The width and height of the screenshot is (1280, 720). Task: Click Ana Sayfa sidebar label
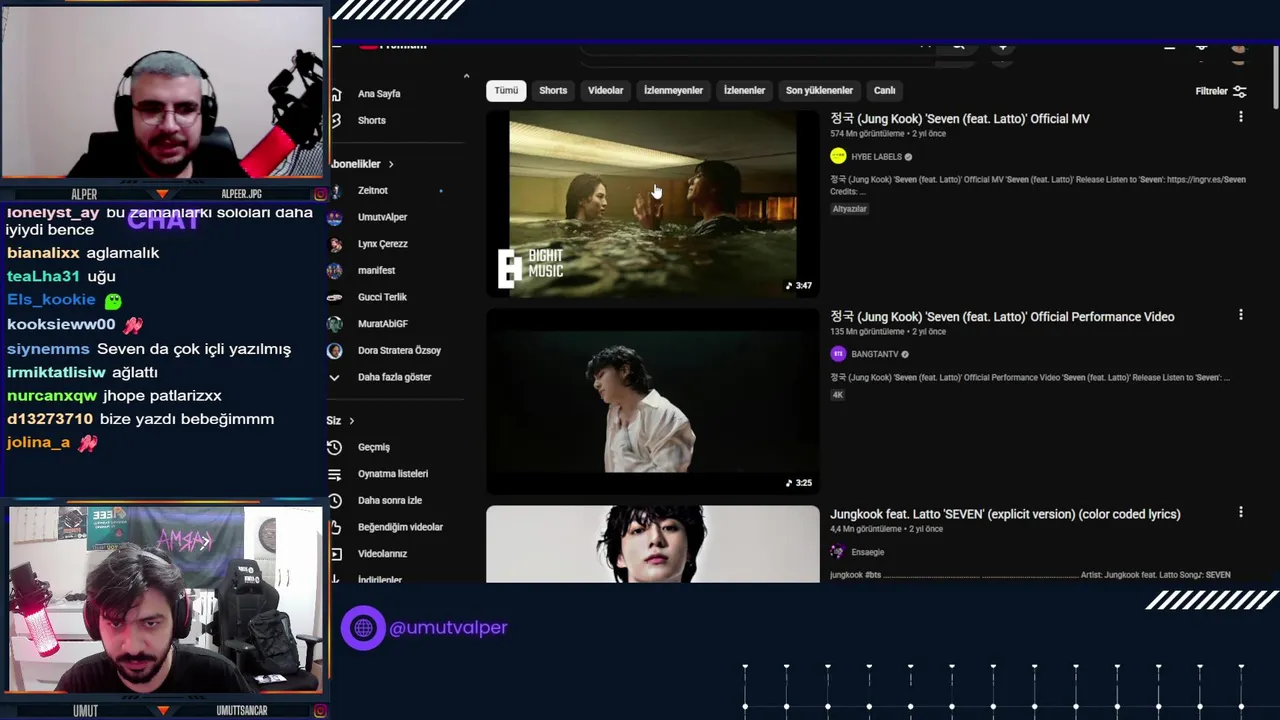tap(379, 94)
